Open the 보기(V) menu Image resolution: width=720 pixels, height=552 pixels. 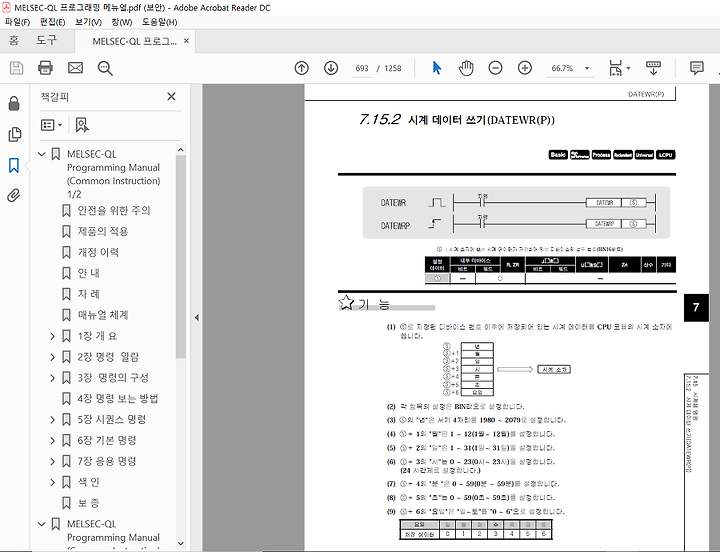point(88,22)
